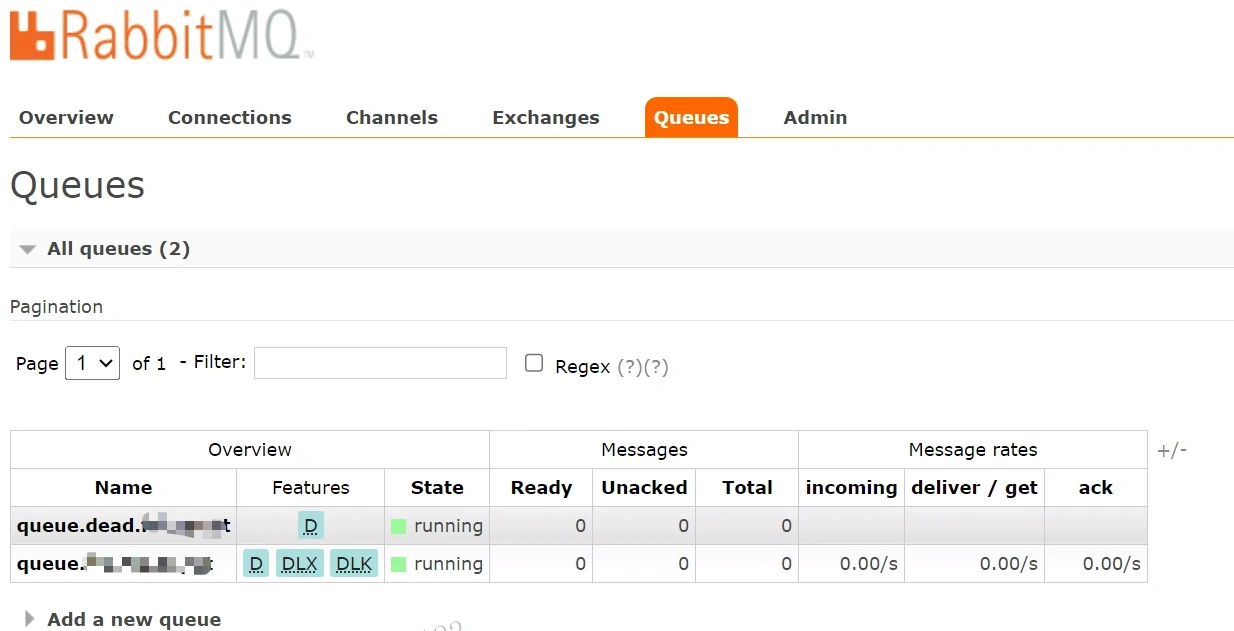Go to the Connections tab
The width and height of the screenshot is (1234, 631).
coord(229,118)
